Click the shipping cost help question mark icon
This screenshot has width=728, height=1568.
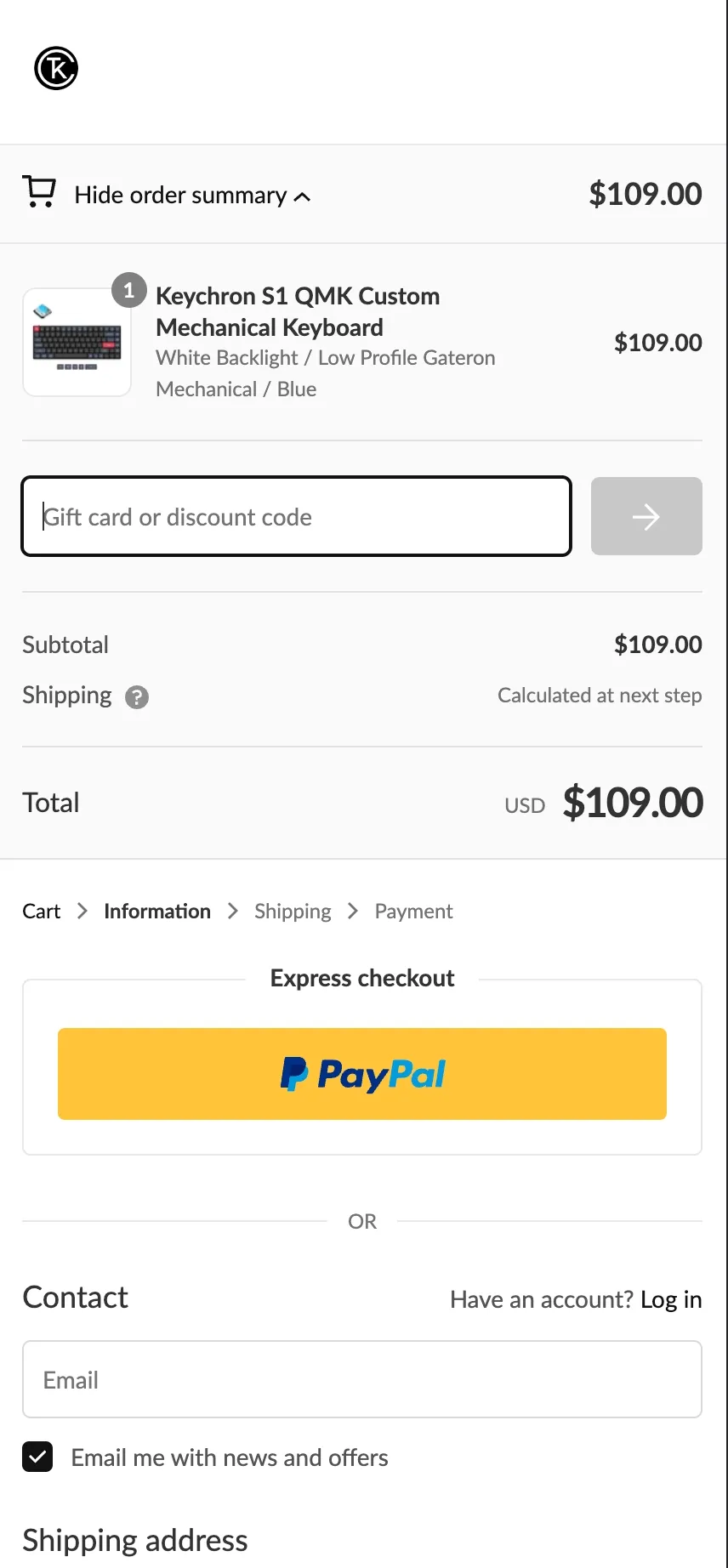point(137,697)
